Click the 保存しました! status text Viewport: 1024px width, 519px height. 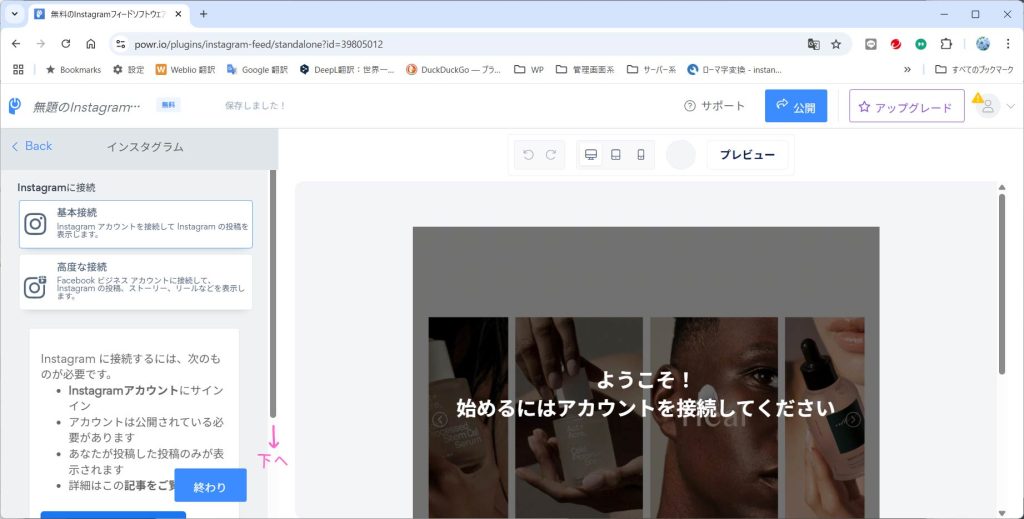255,105
